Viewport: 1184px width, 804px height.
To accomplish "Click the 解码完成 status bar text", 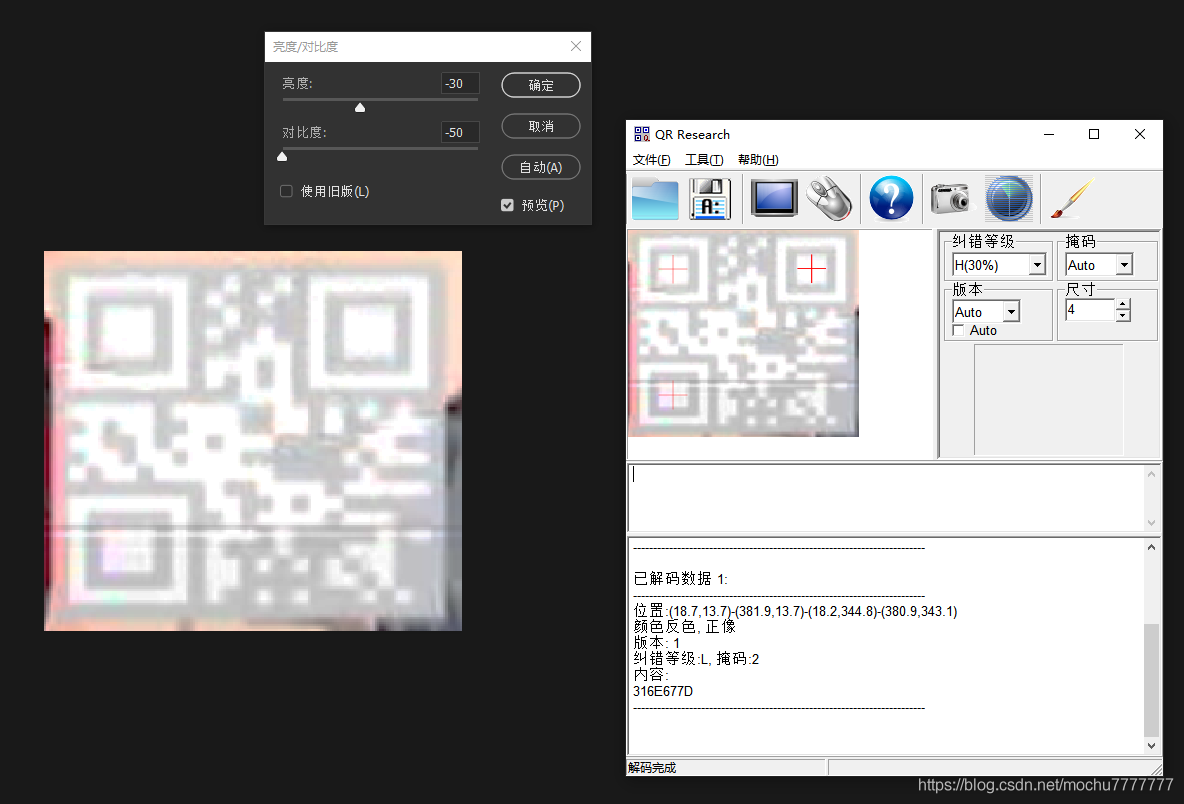I will pyautogui.click(x=652, y=768).
